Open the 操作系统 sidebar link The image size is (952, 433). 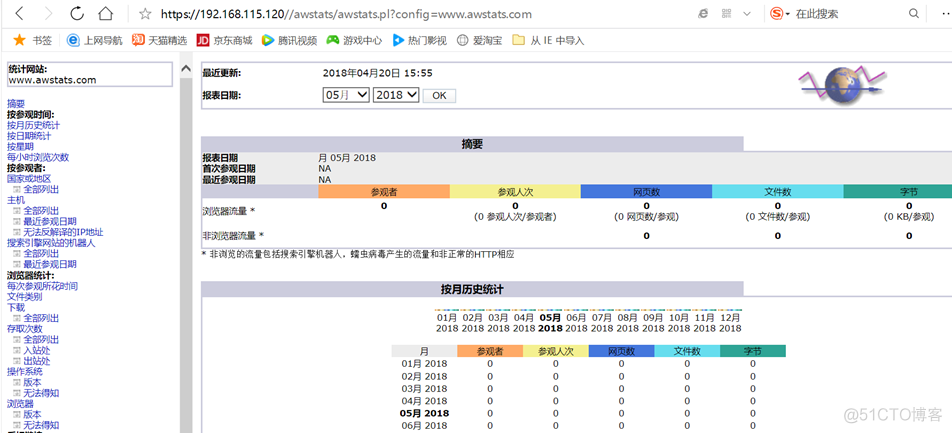click(x=24, y=372)
